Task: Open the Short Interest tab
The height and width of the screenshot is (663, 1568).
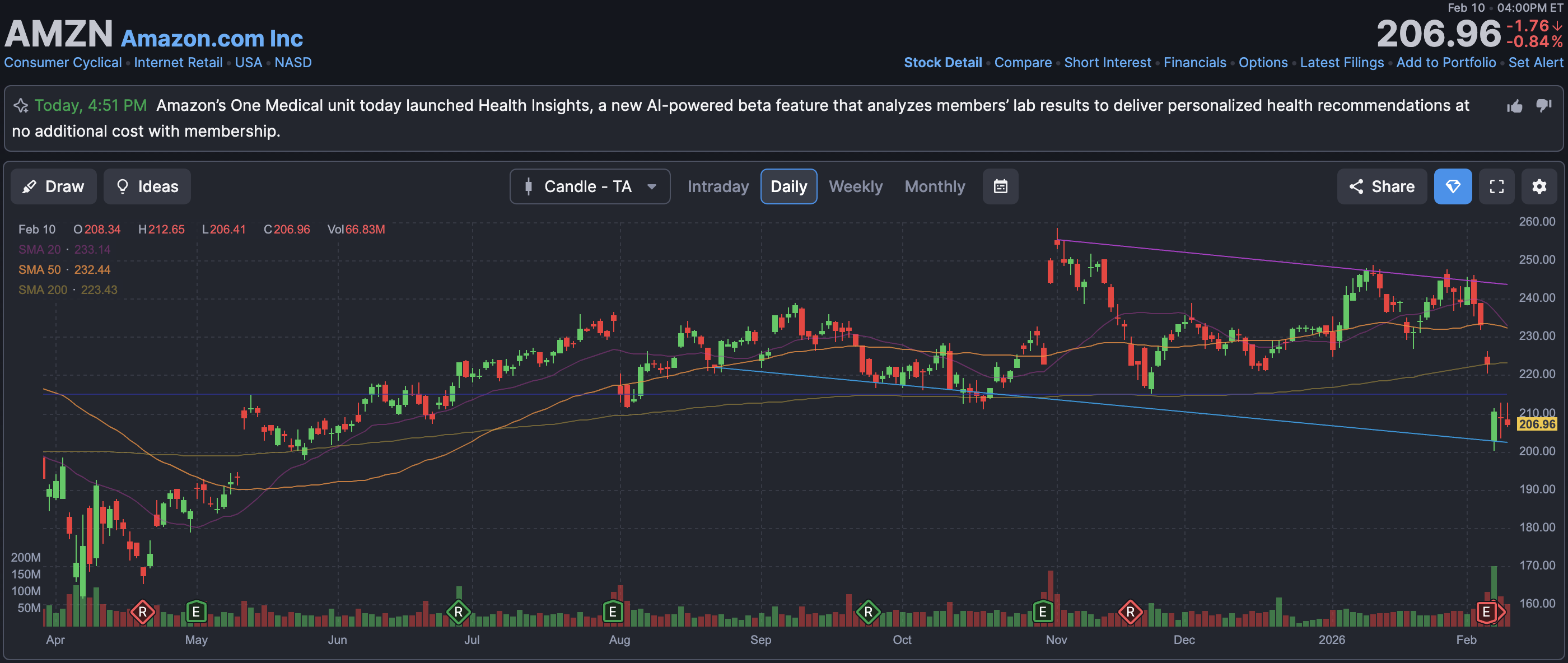Action: 1107,63
